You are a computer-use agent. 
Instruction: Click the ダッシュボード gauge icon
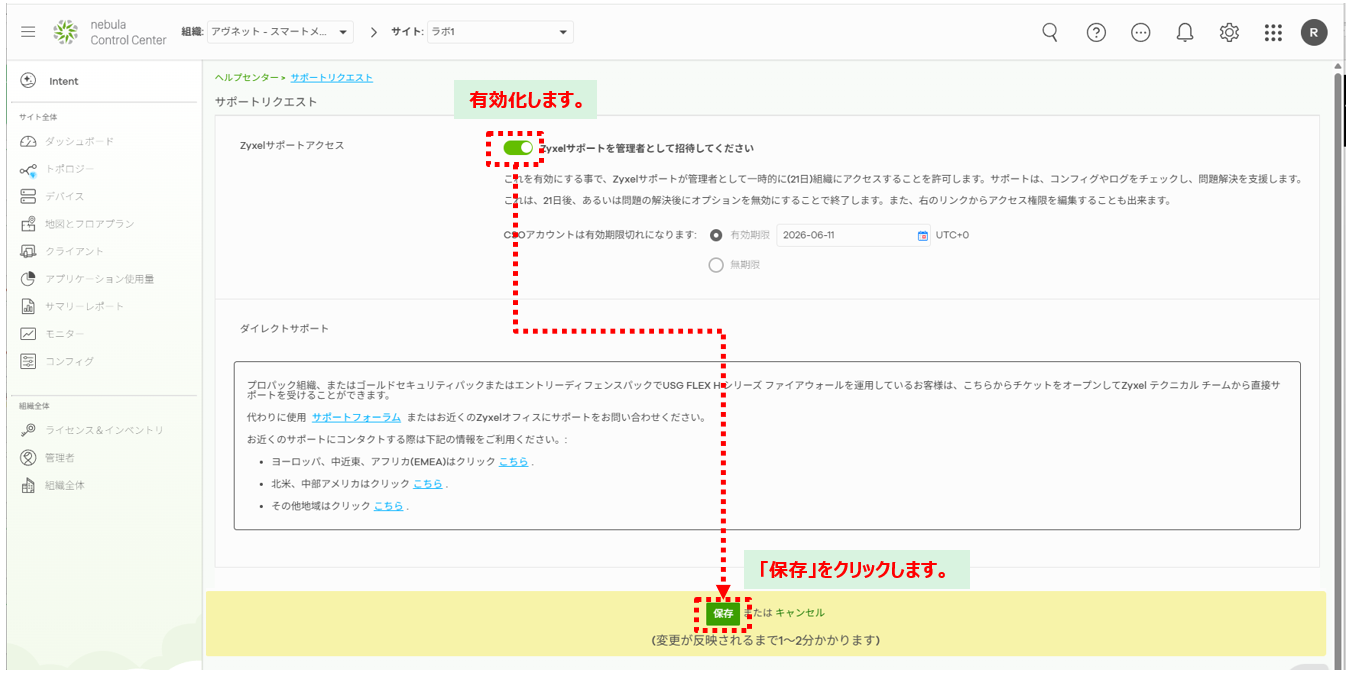(28, 142)
